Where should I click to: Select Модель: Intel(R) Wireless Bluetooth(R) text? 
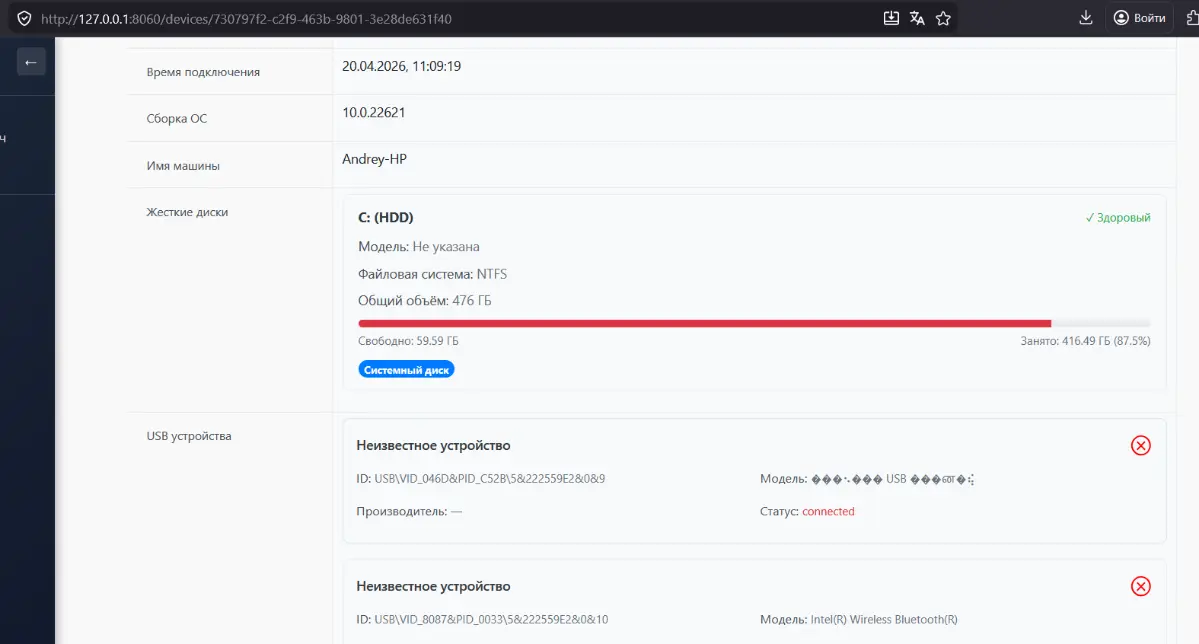(859, 620)
